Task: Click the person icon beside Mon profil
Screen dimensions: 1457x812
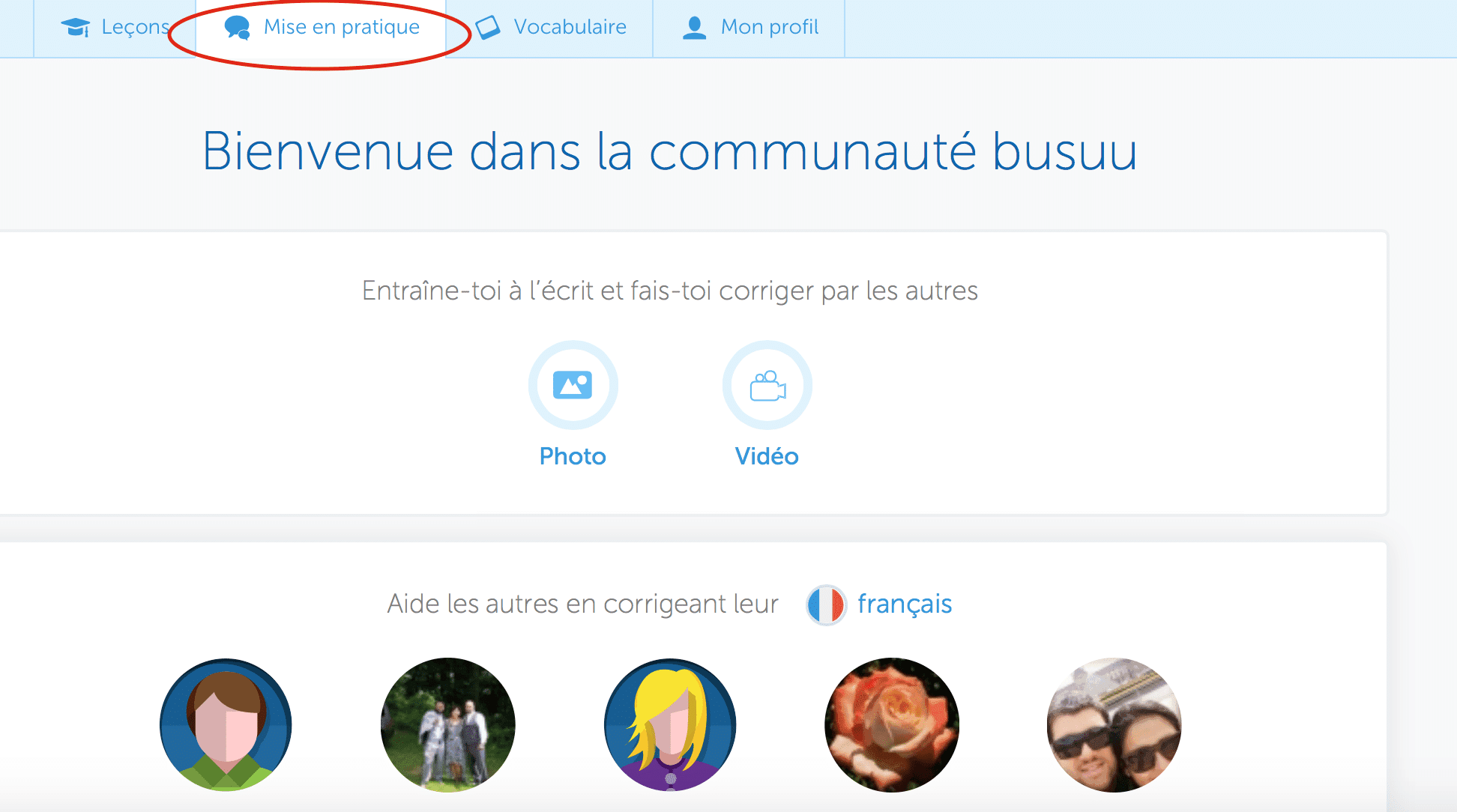Action: [x=695, y=28]
